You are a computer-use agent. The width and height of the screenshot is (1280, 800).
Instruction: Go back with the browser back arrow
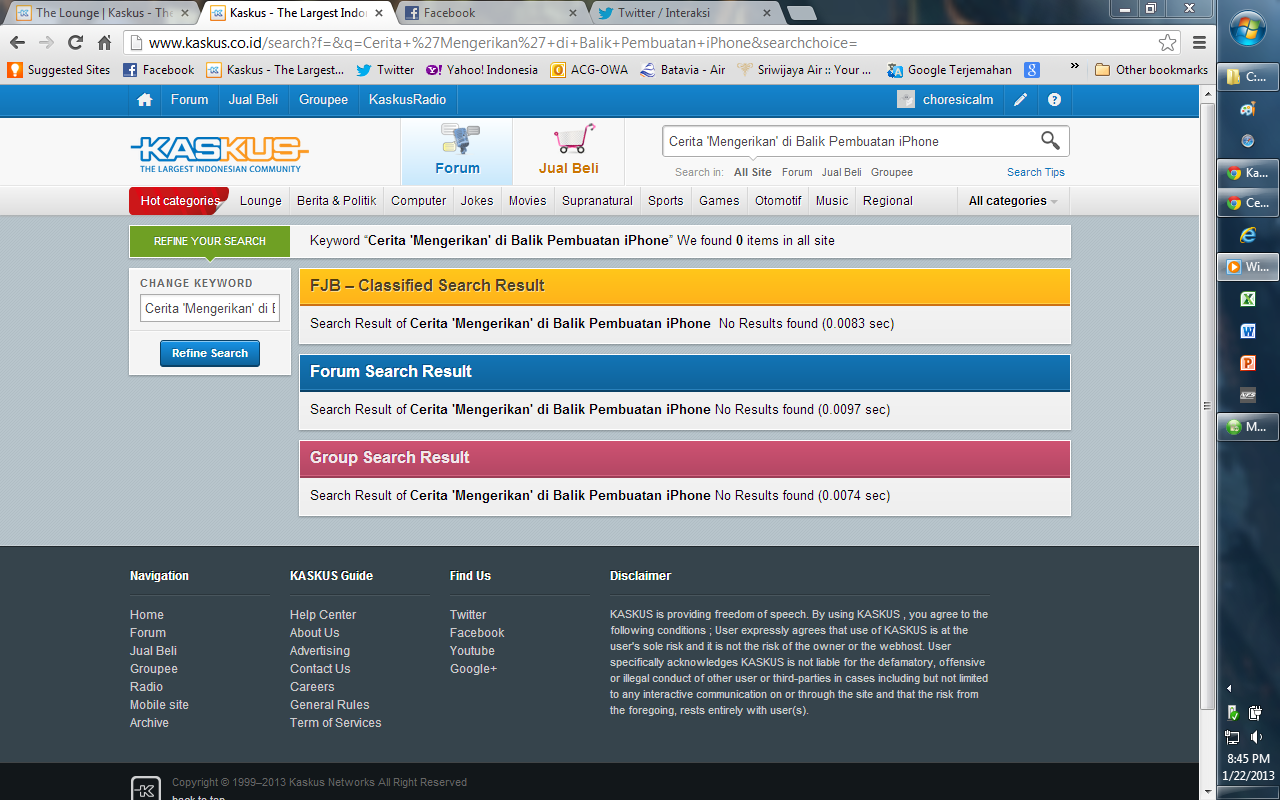pos(17,43)
